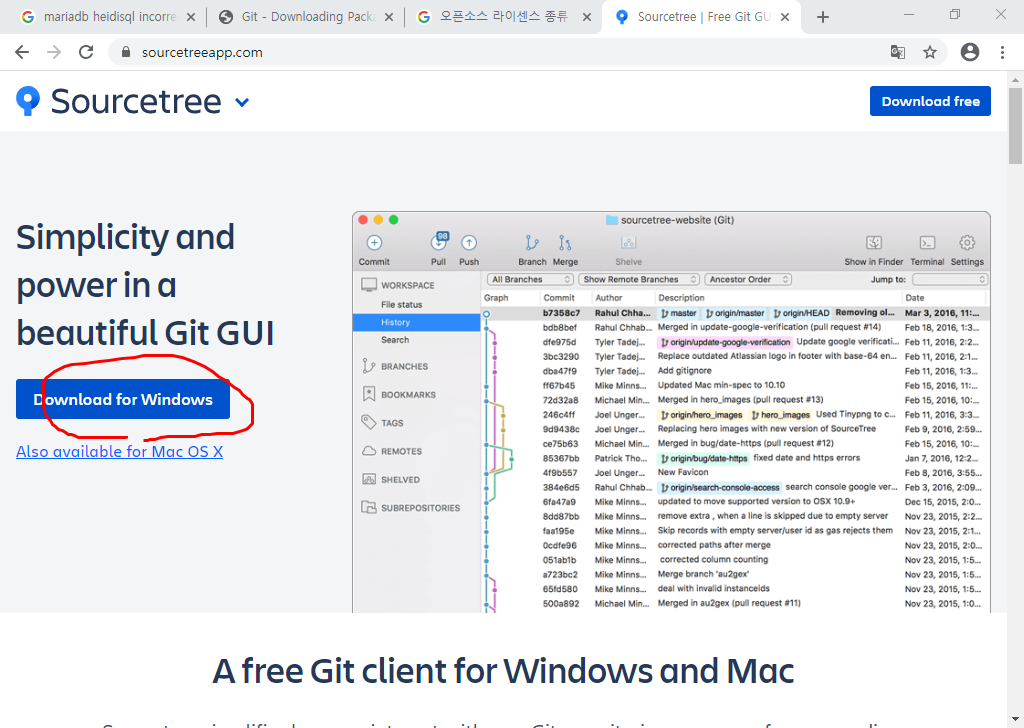Click Download for Windows button

123,399
